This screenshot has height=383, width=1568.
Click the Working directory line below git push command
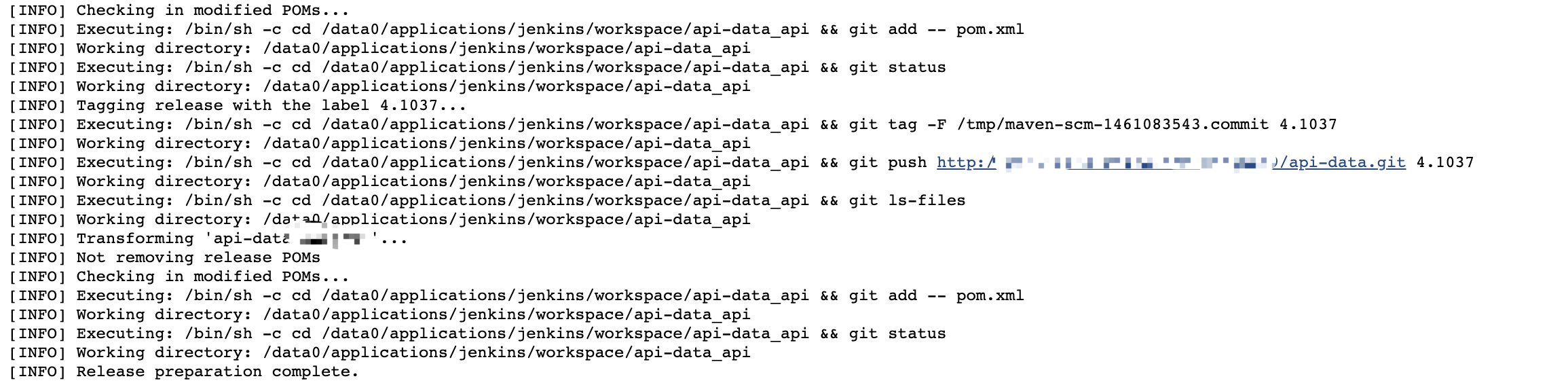(413, 182)
